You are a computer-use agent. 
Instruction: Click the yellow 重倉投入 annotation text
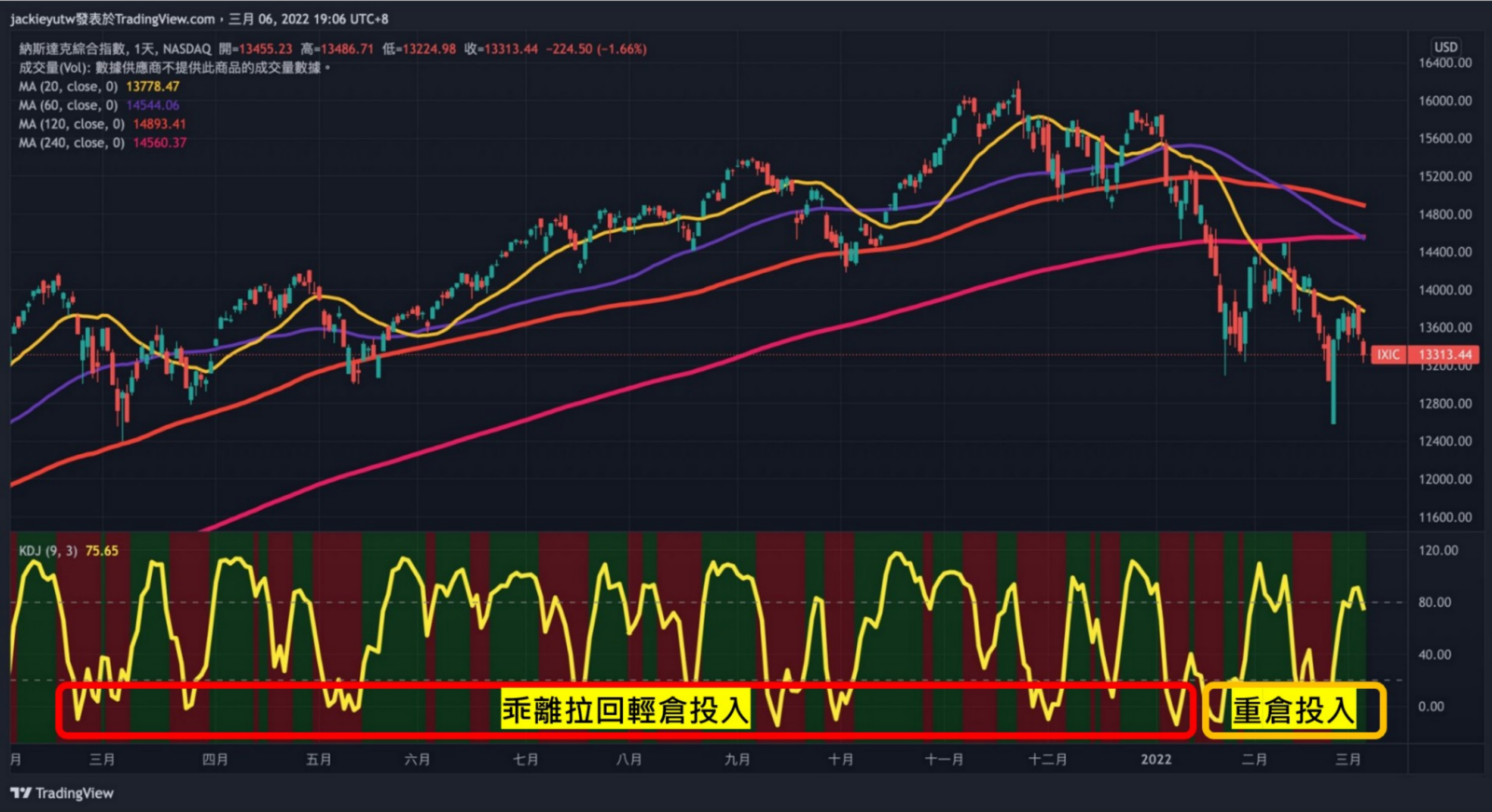(x=1293, y=711)
